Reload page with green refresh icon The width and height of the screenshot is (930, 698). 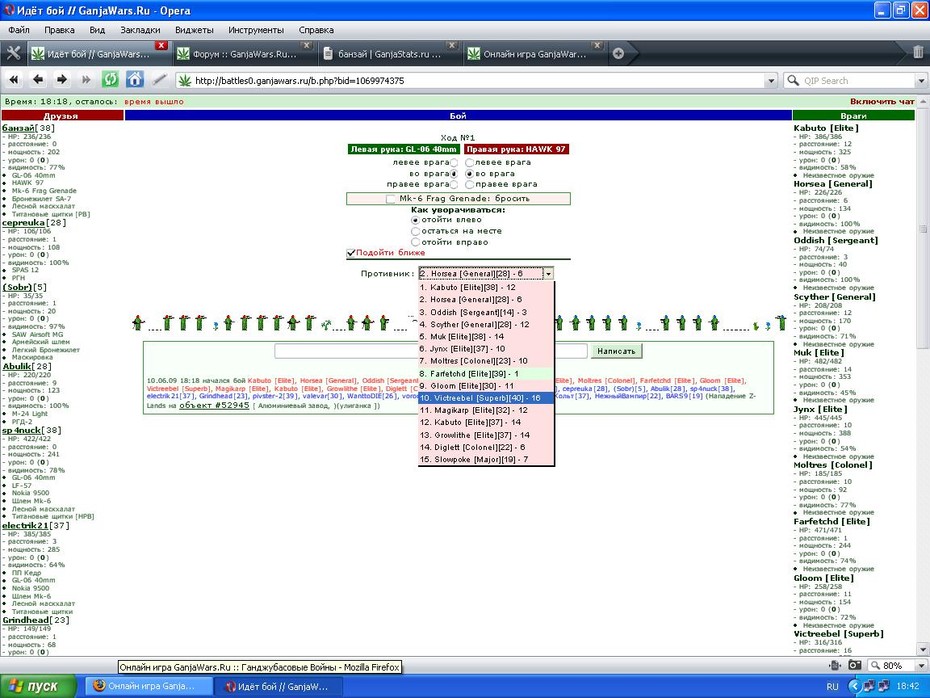(x=110, y=79)
